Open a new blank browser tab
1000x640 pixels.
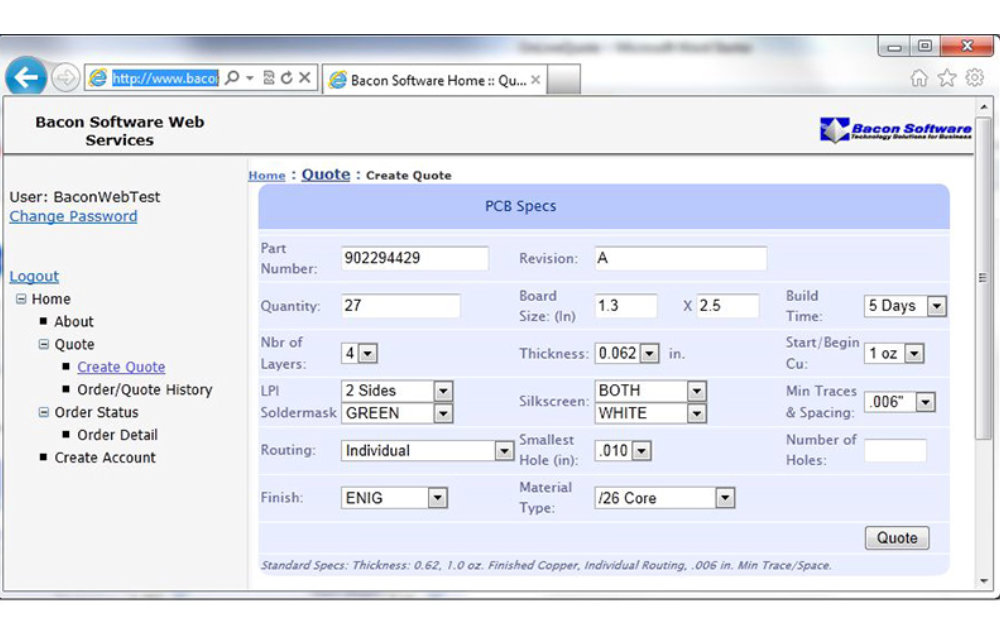coord(564,80)
